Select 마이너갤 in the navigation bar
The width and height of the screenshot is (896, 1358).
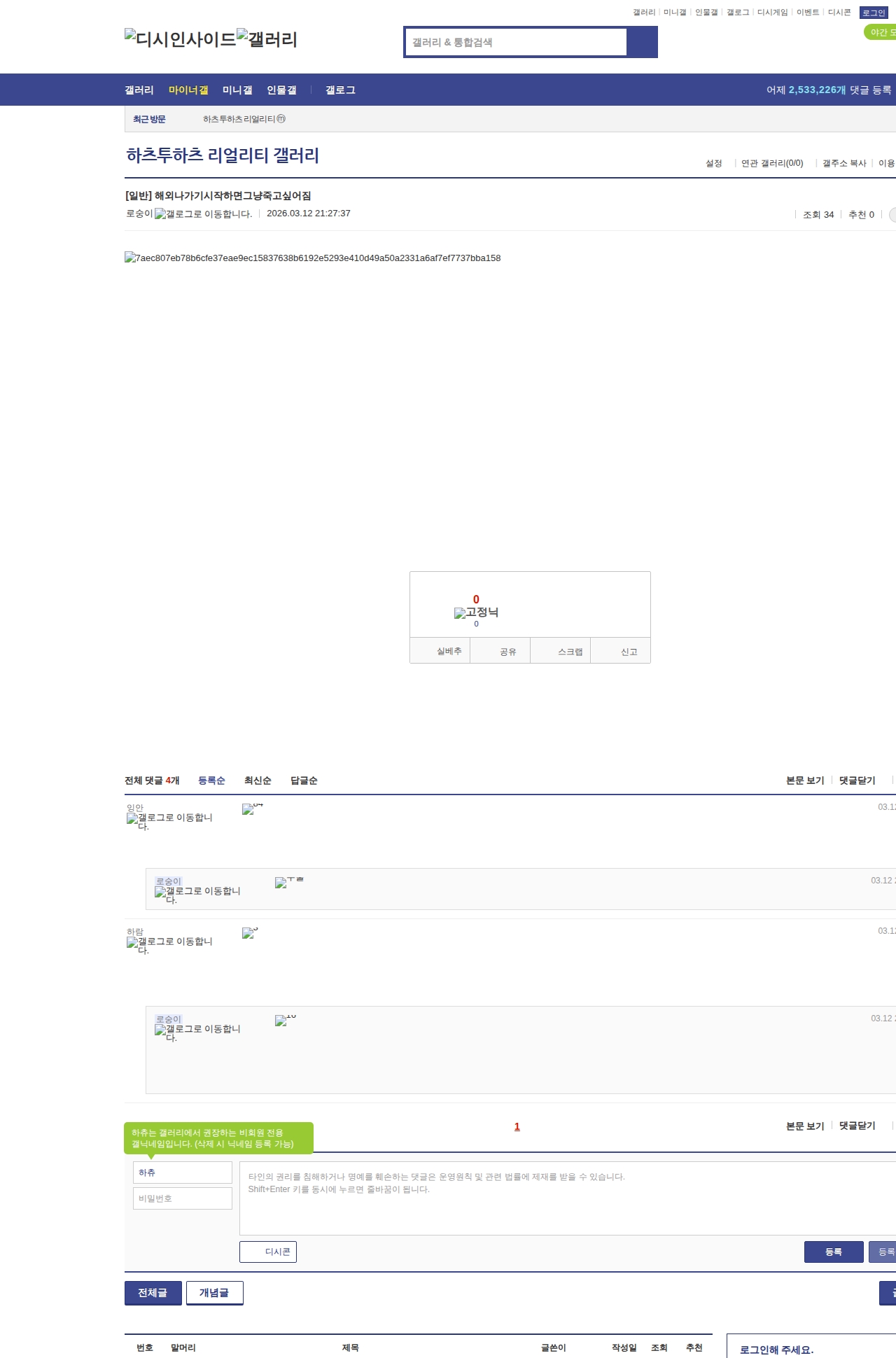coord(188,90)
